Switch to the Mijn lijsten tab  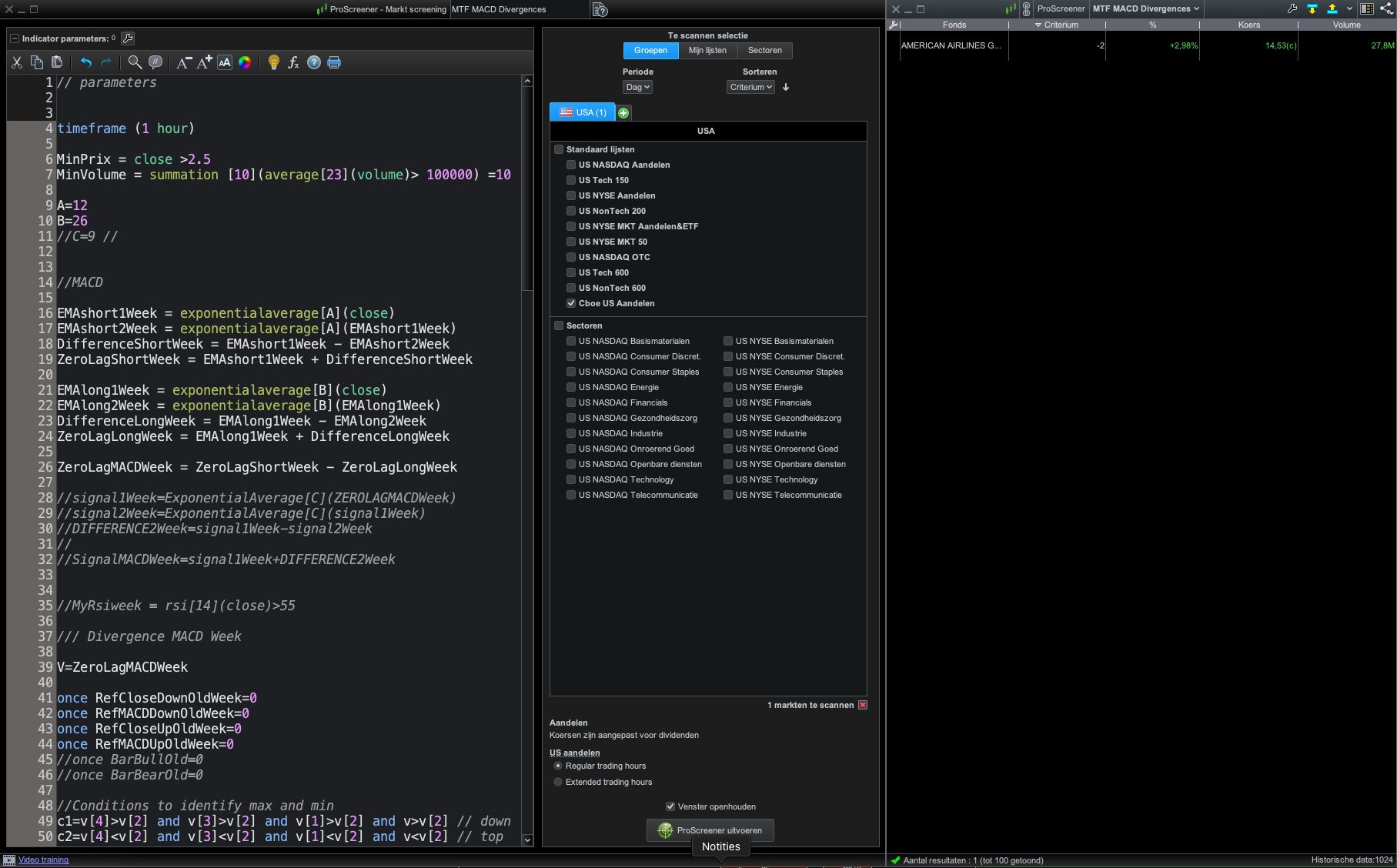707,50
